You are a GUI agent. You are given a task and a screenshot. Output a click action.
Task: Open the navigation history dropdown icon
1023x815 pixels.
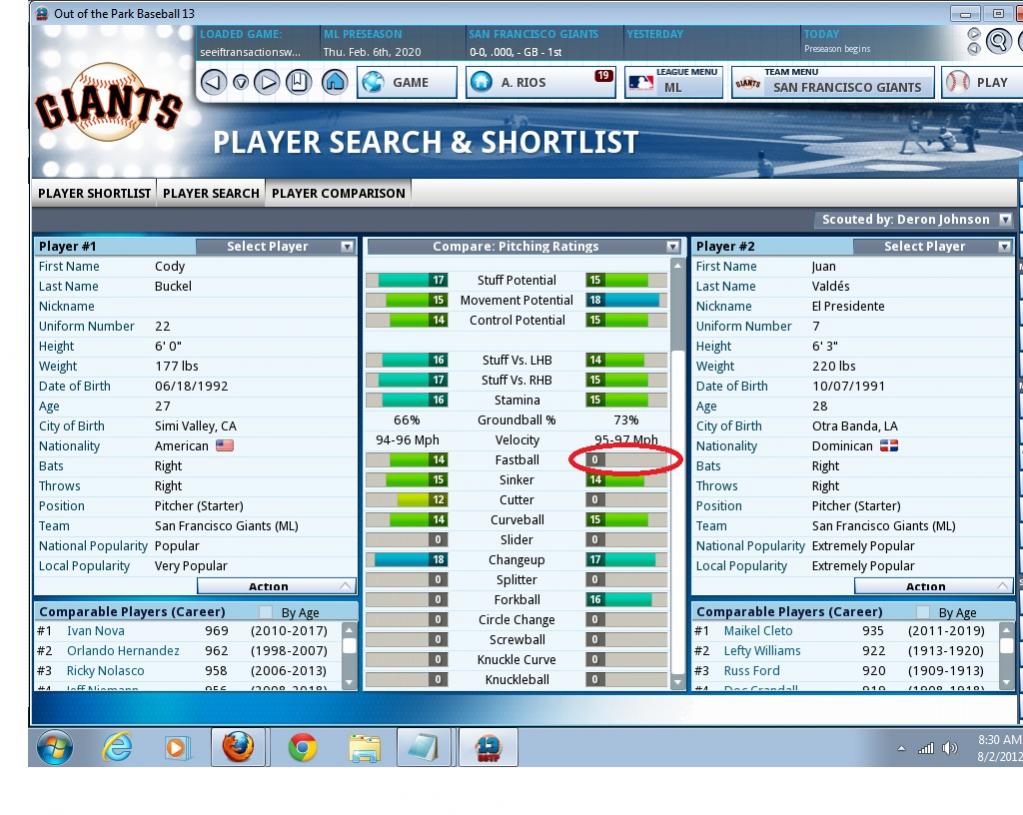coord(240,83)
